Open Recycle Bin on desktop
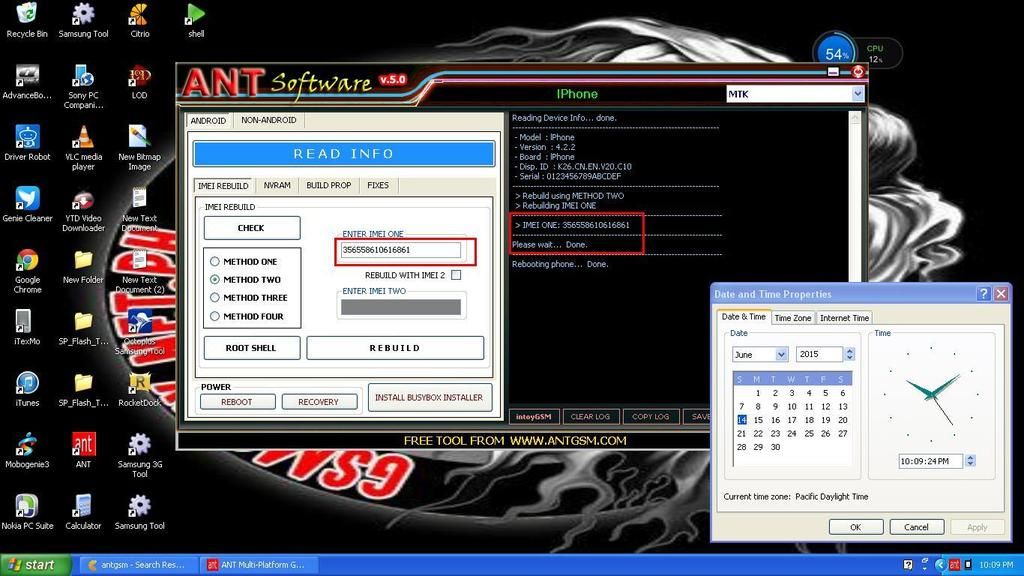Image resolution: width=1024 pixels, height=576 pixels. click(x=27, y=14)
